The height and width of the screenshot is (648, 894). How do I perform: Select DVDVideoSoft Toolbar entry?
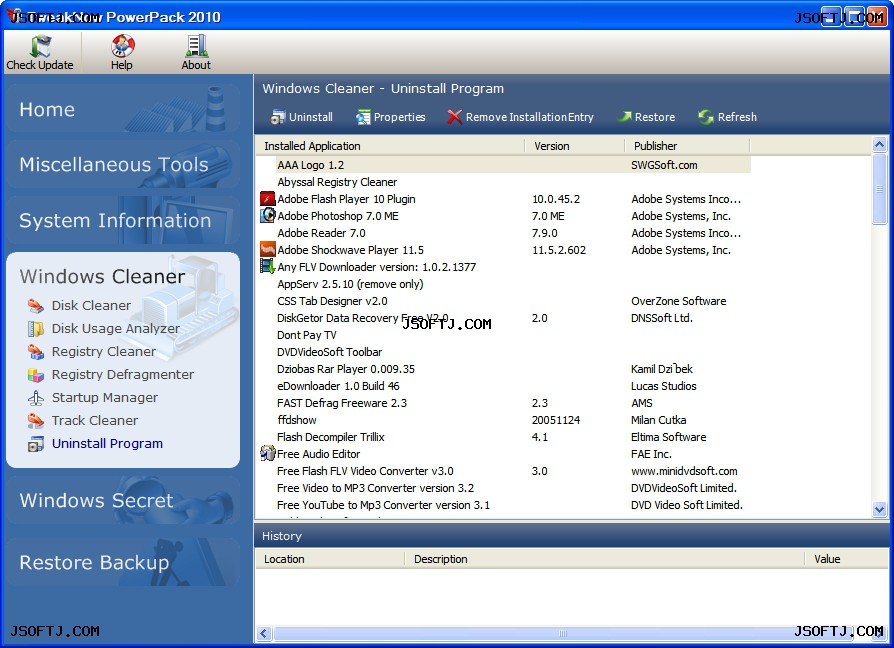[330, 352]
